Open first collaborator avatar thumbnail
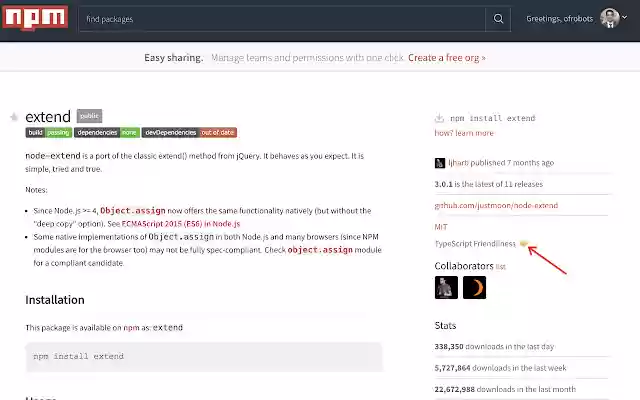 click(446, 287)
